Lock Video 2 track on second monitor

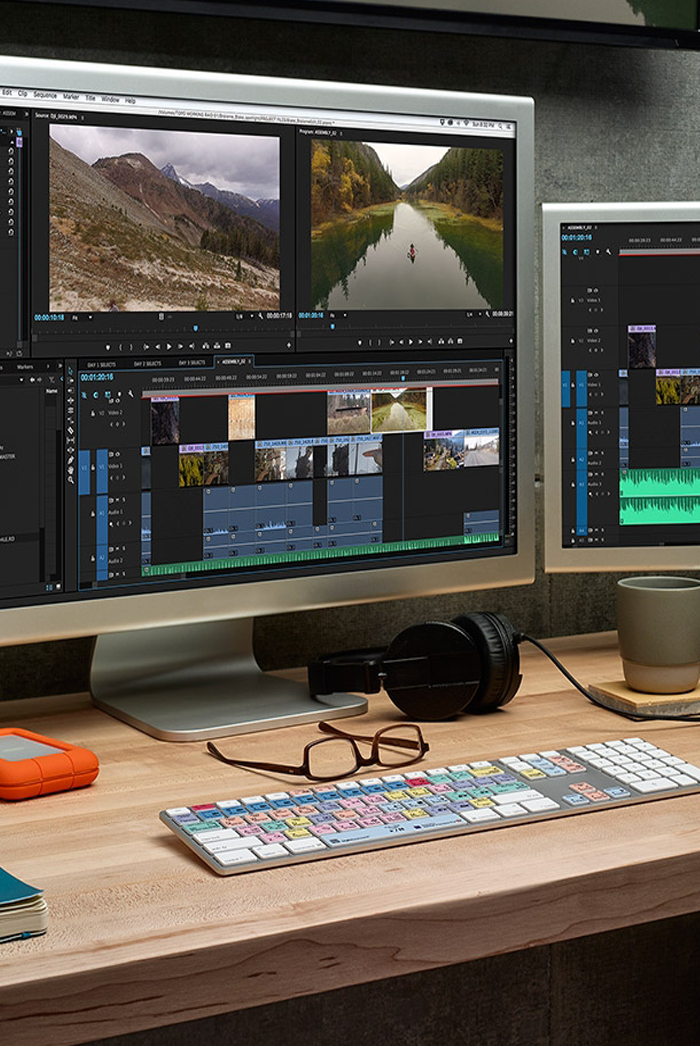point(573,341)
